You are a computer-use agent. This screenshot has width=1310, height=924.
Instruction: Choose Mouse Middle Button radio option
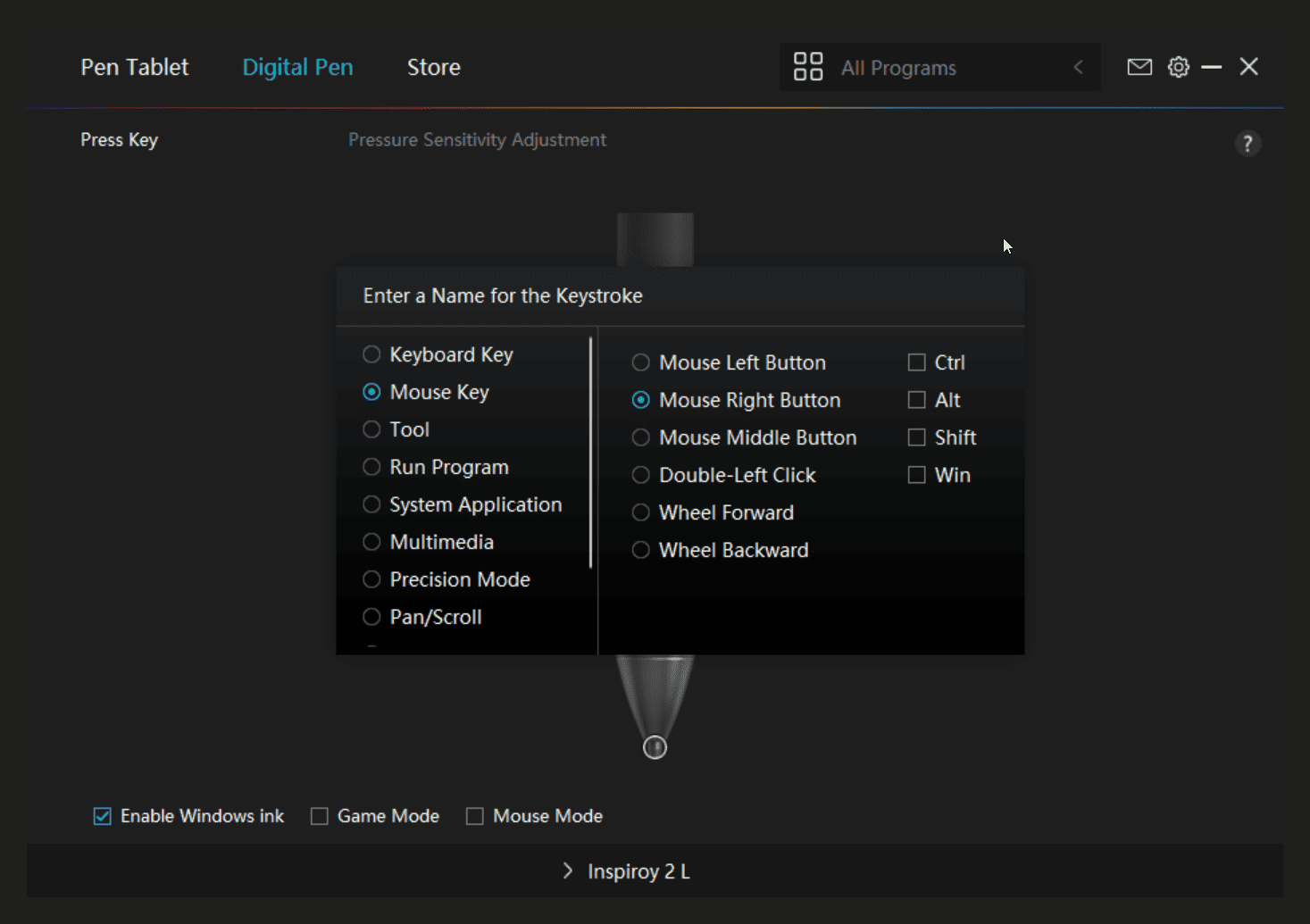point(640,437)
